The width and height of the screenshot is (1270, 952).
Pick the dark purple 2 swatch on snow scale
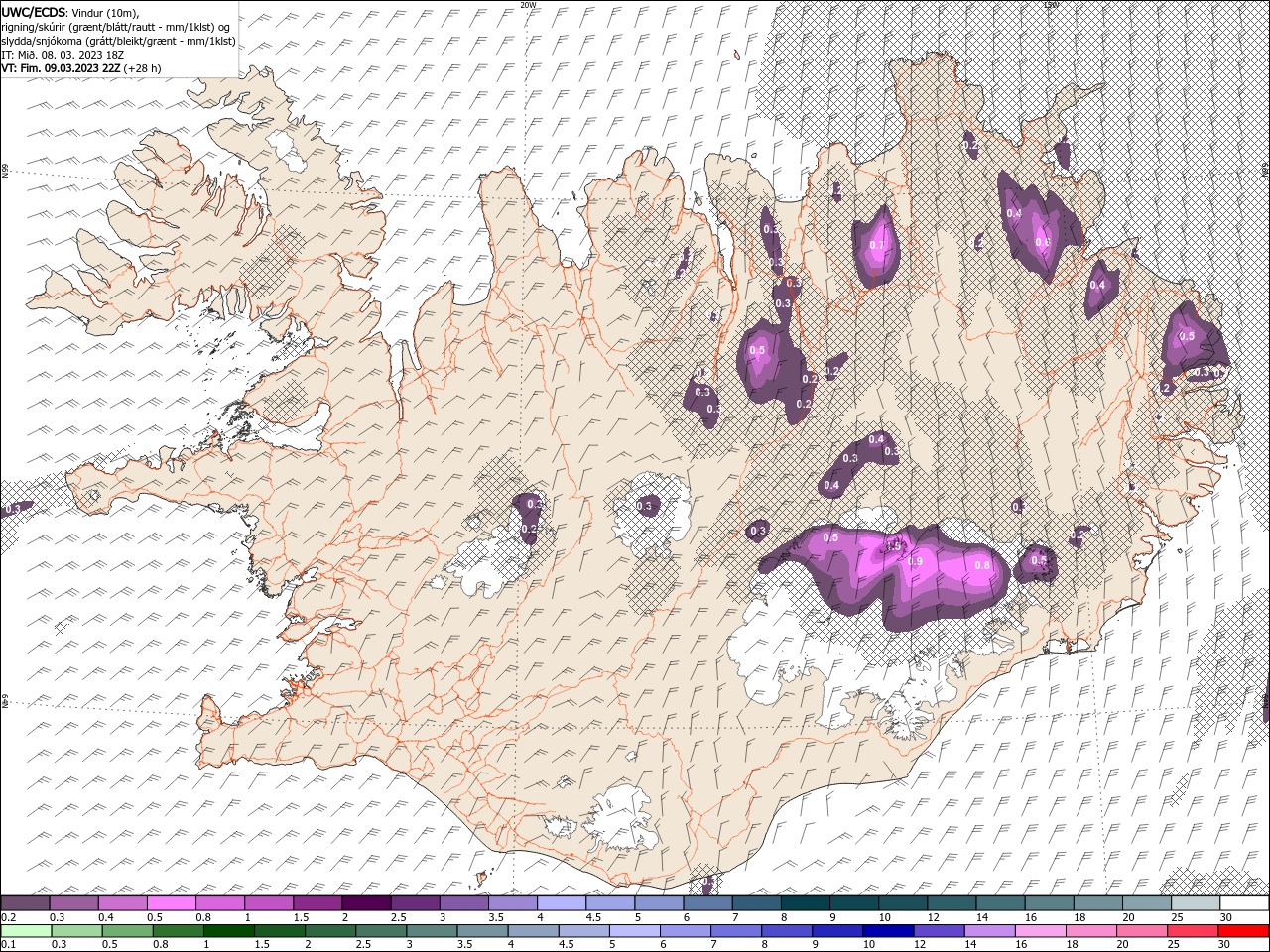[x=365, y=902]
